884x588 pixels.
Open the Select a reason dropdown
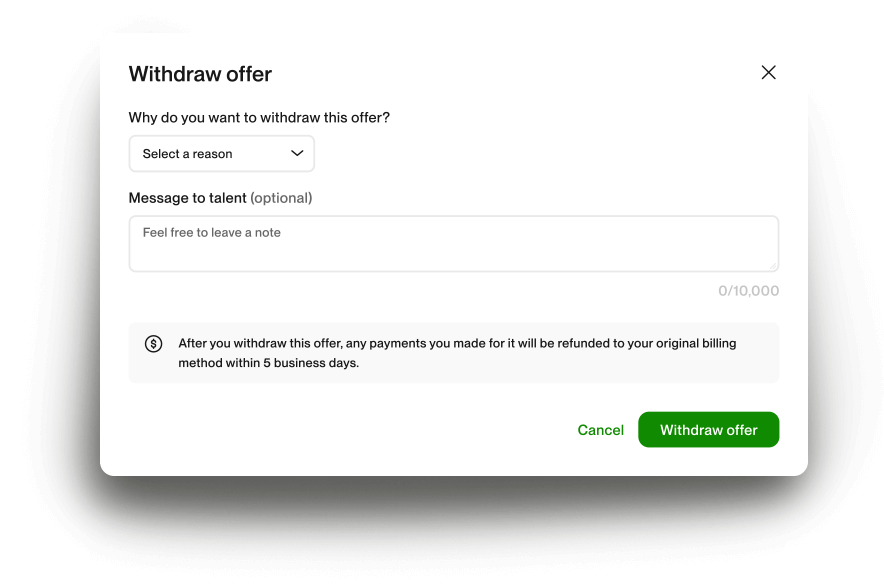(221, 154)
